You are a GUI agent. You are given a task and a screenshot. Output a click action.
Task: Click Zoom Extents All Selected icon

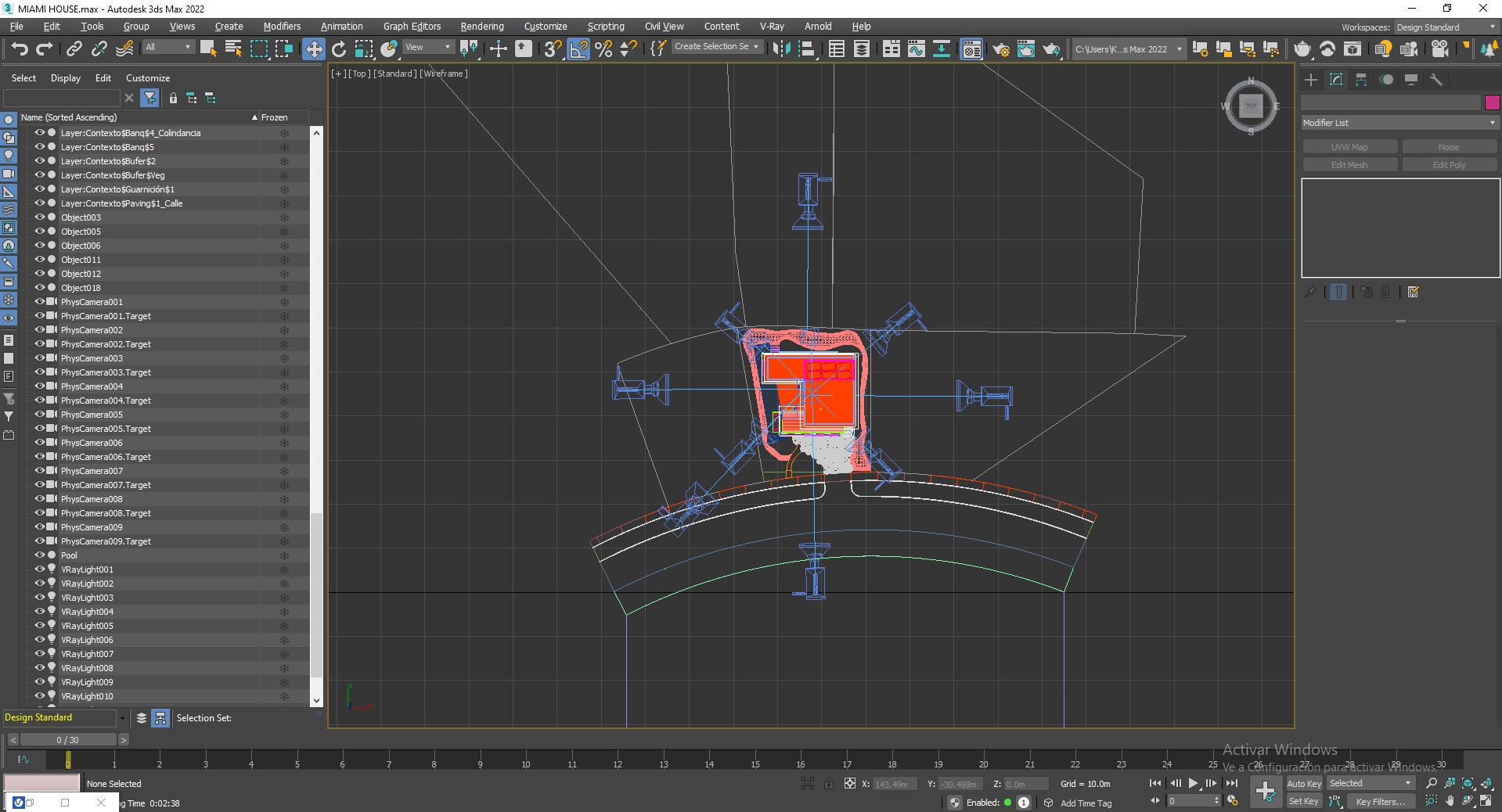(x=1486, y=783)
